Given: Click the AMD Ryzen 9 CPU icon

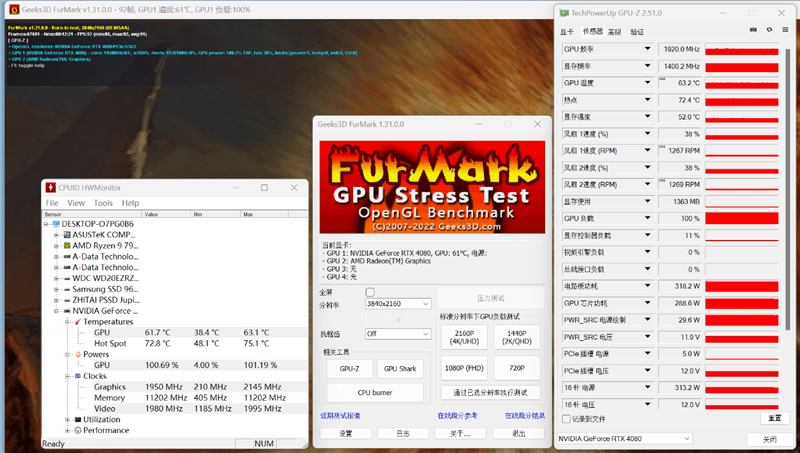Looking at the screenshot, I should click(x=66, y=245).
